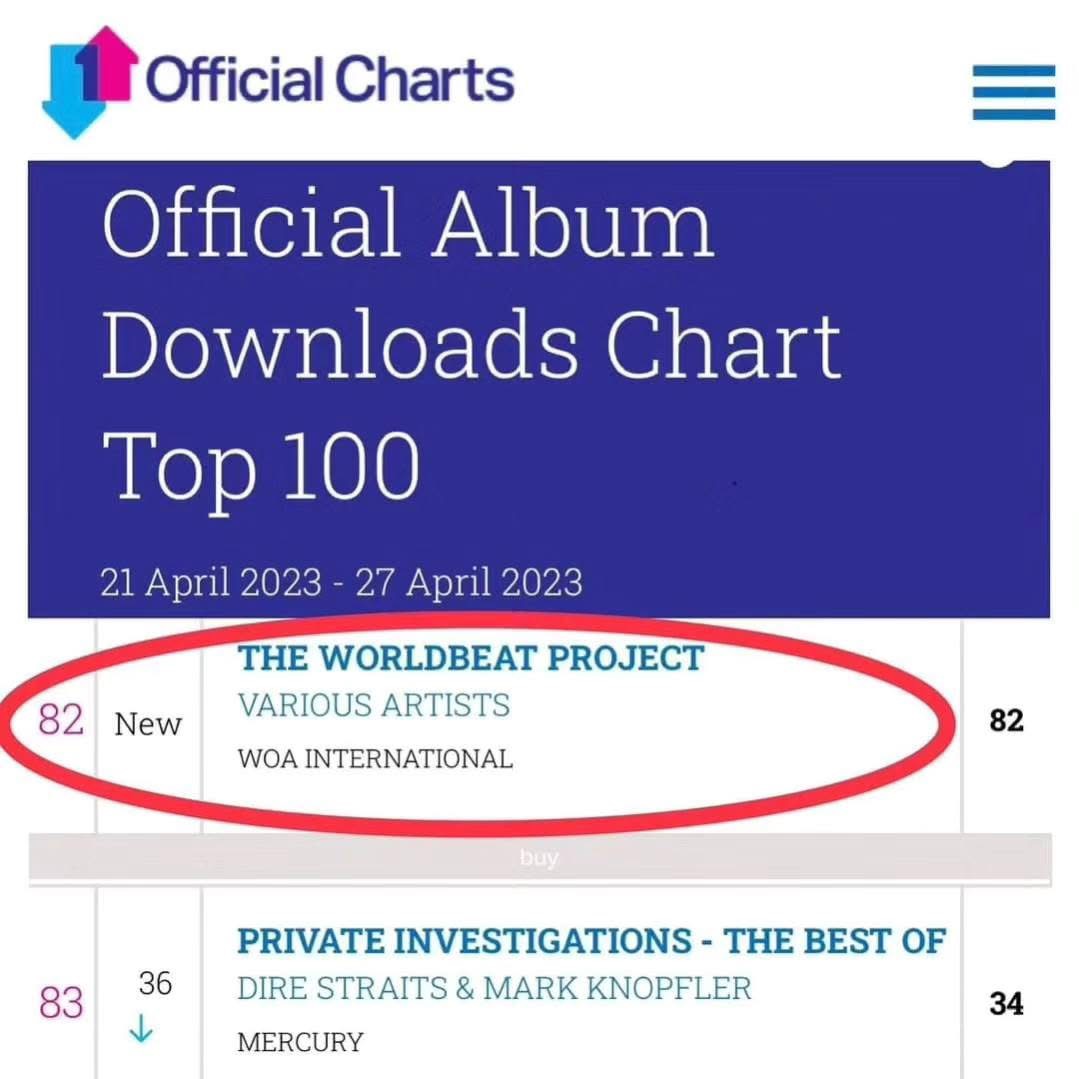Image resolution: width=1079 pixels, height=1079 pixels.
Task: Click last week position 36
Action: [155, 984]
